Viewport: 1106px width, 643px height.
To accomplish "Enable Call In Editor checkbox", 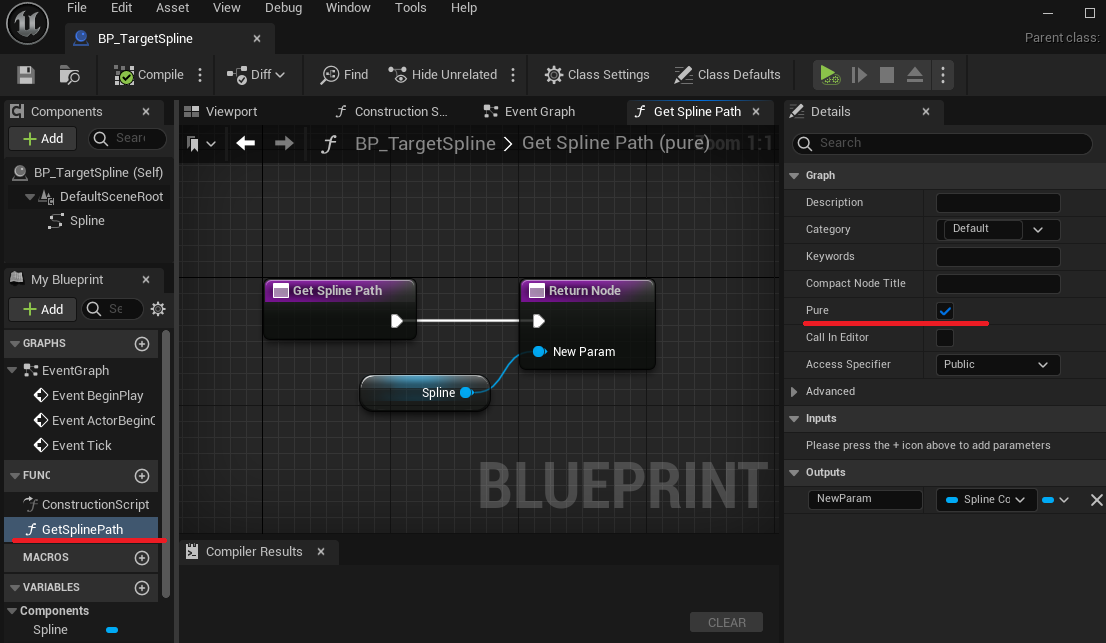I will 945,338.
